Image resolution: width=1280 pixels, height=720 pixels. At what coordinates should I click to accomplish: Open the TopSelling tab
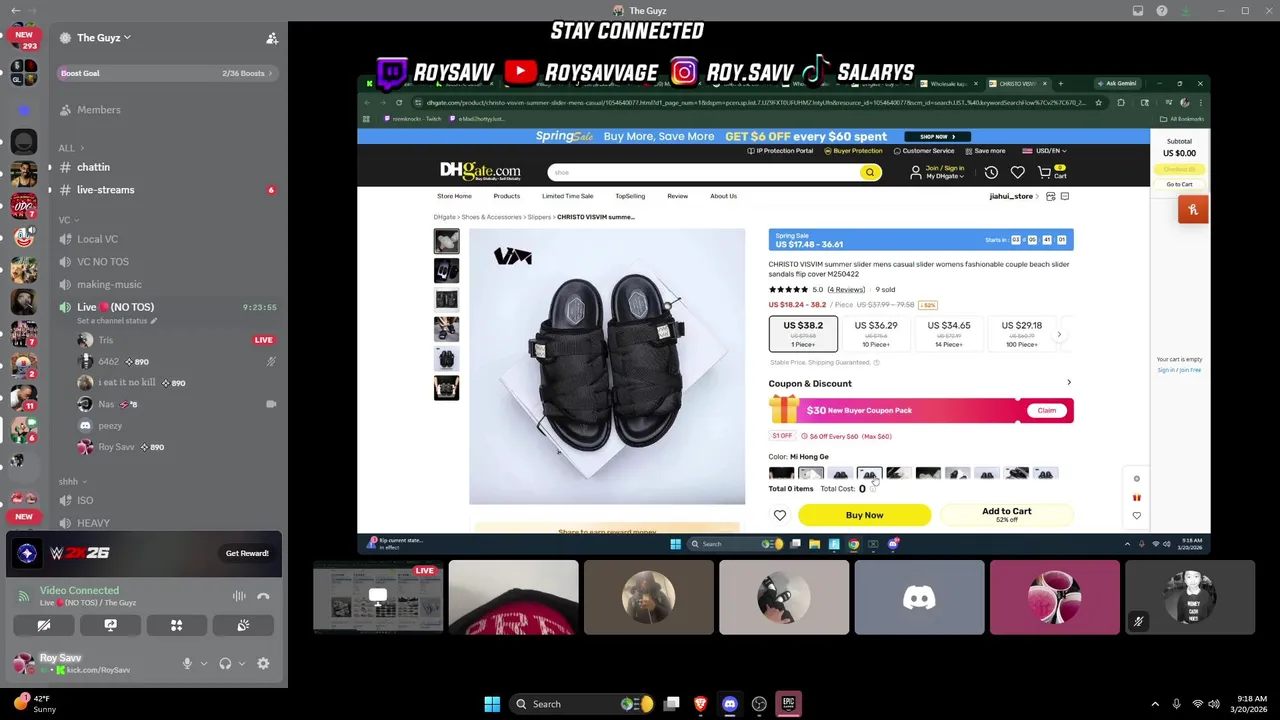coord(630,196)
